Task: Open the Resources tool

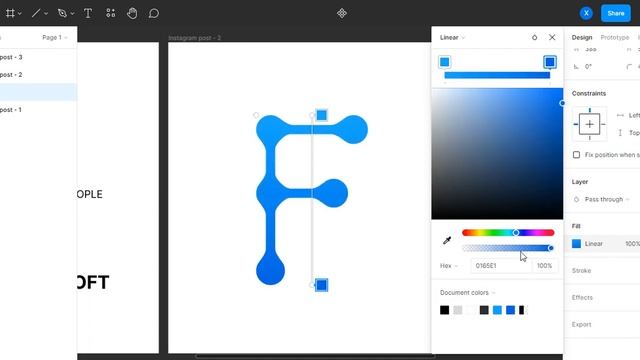Action: pos(110,13)
